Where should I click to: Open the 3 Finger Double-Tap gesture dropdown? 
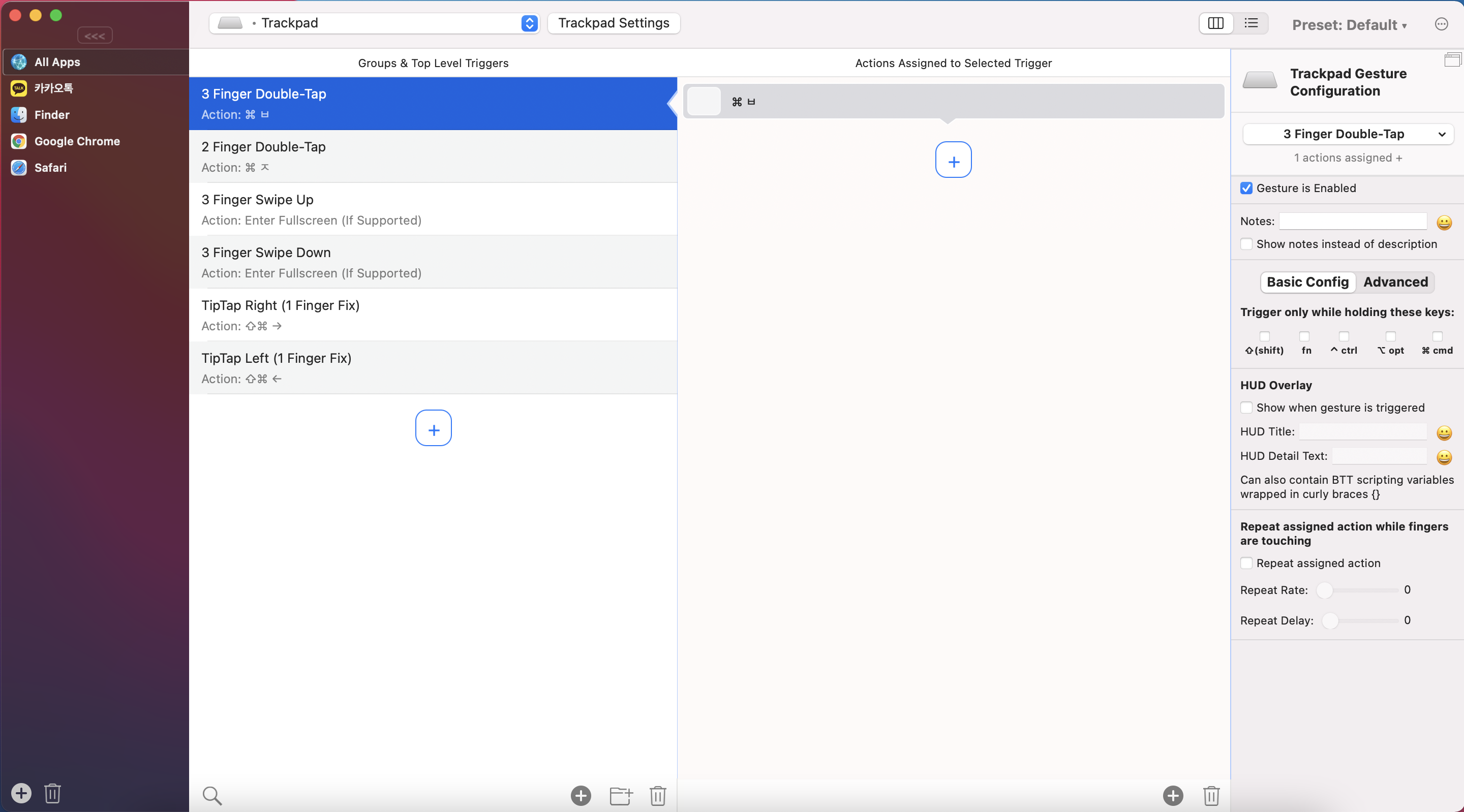point(1348,134)
